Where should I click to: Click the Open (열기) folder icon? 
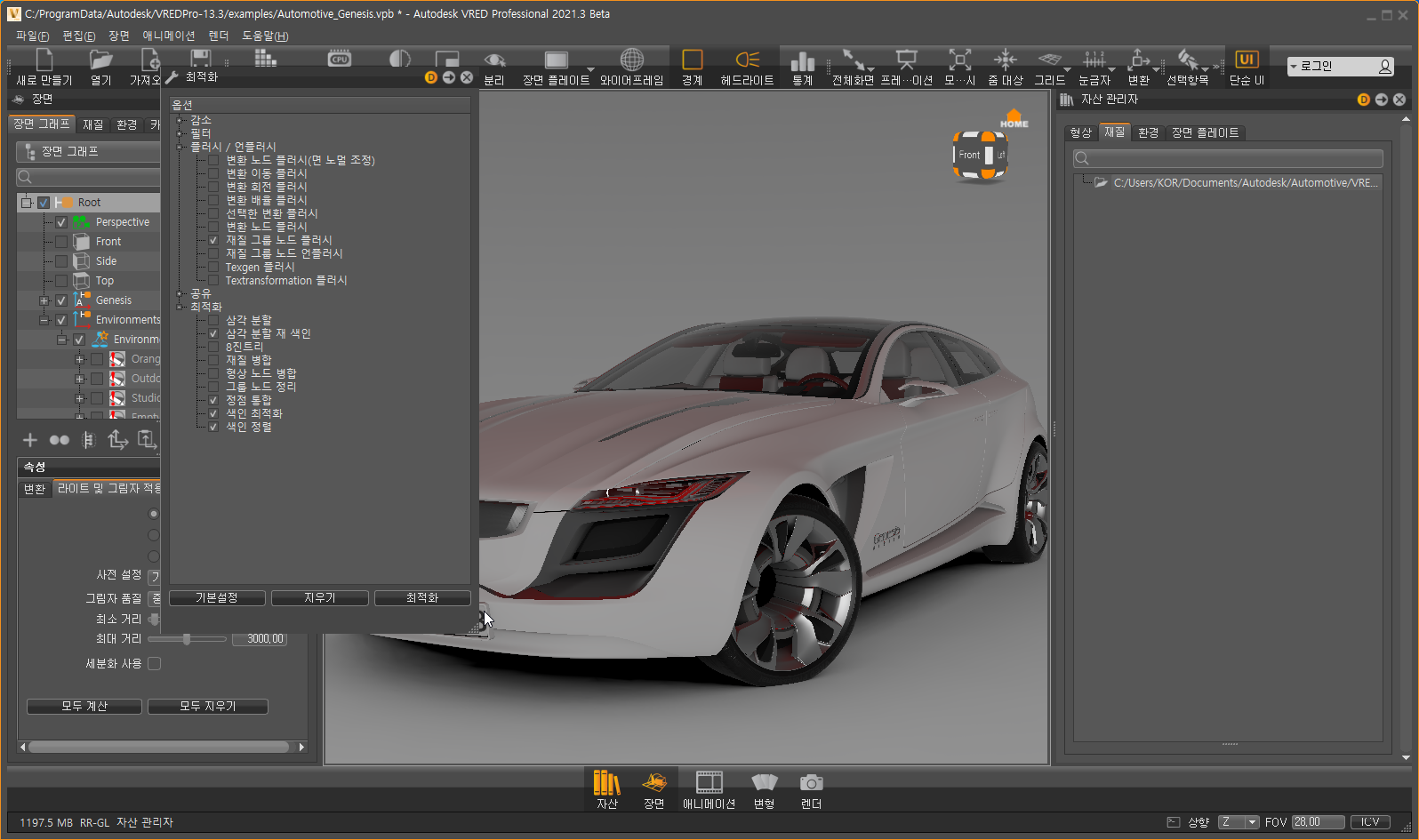(x=101, y=60)
